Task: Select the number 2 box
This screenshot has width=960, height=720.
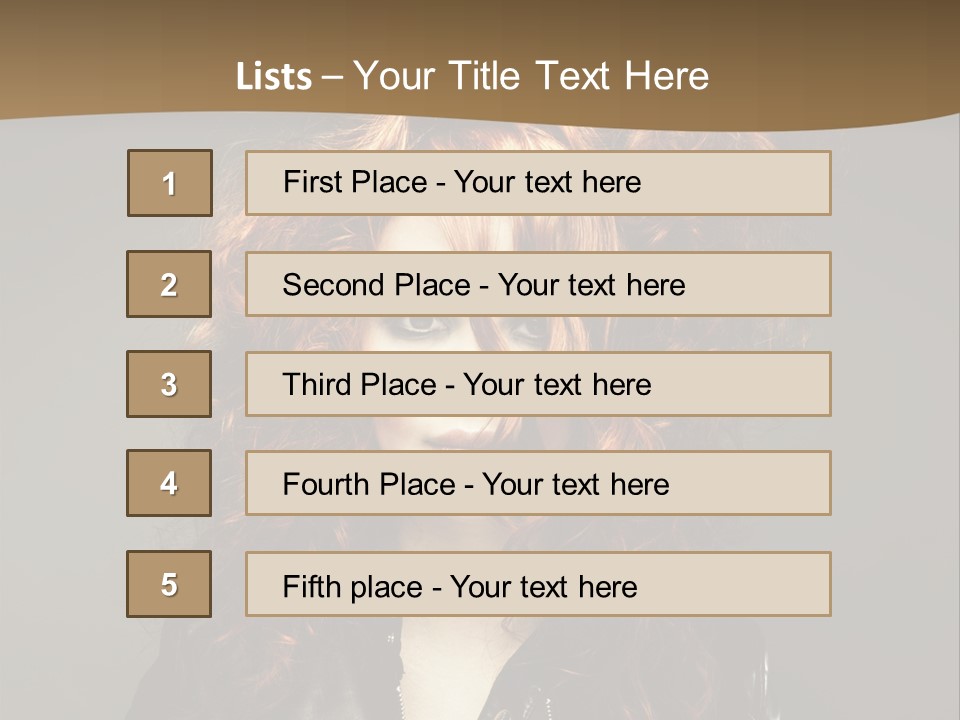Action: point(169,284)
